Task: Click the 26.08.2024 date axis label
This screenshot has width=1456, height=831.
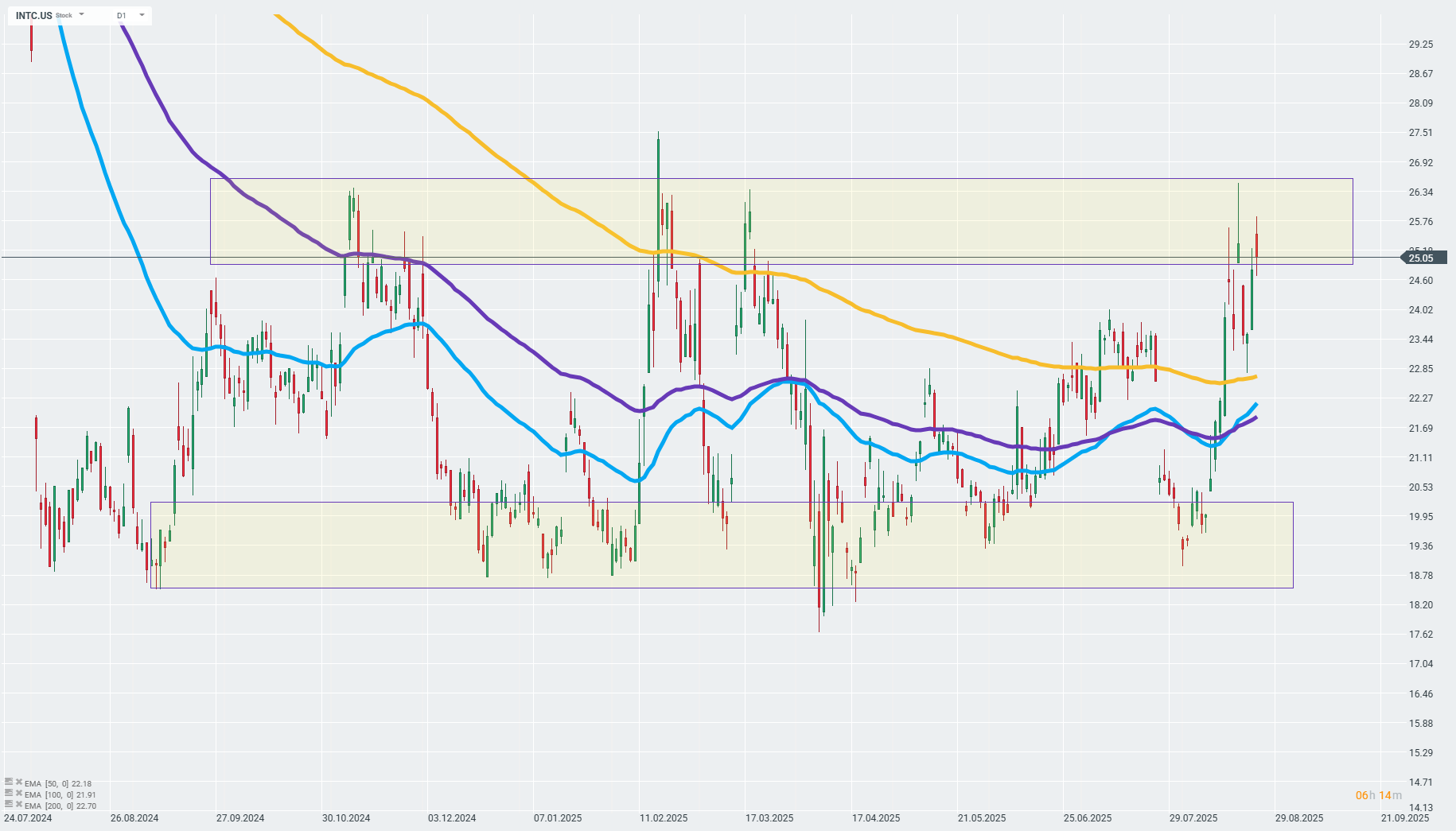Action: 134,818
